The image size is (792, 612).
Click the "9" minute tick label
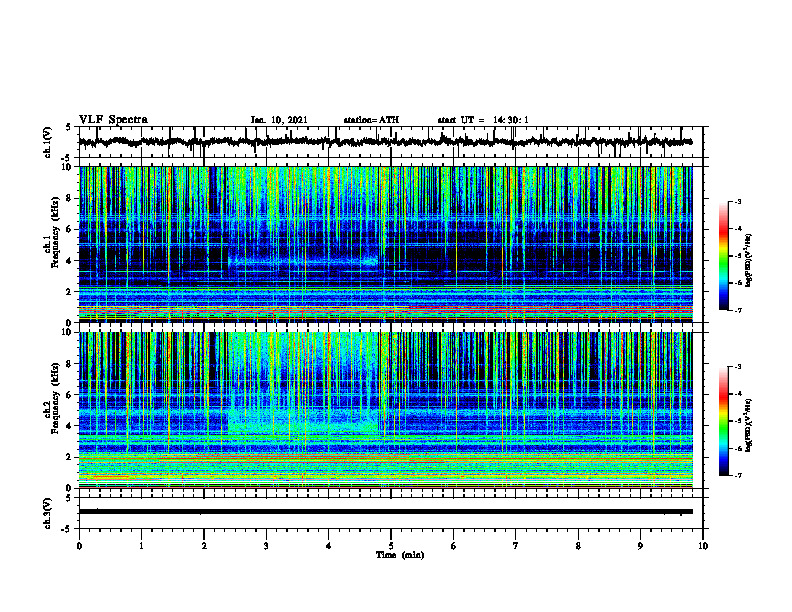tap(640, 546)
